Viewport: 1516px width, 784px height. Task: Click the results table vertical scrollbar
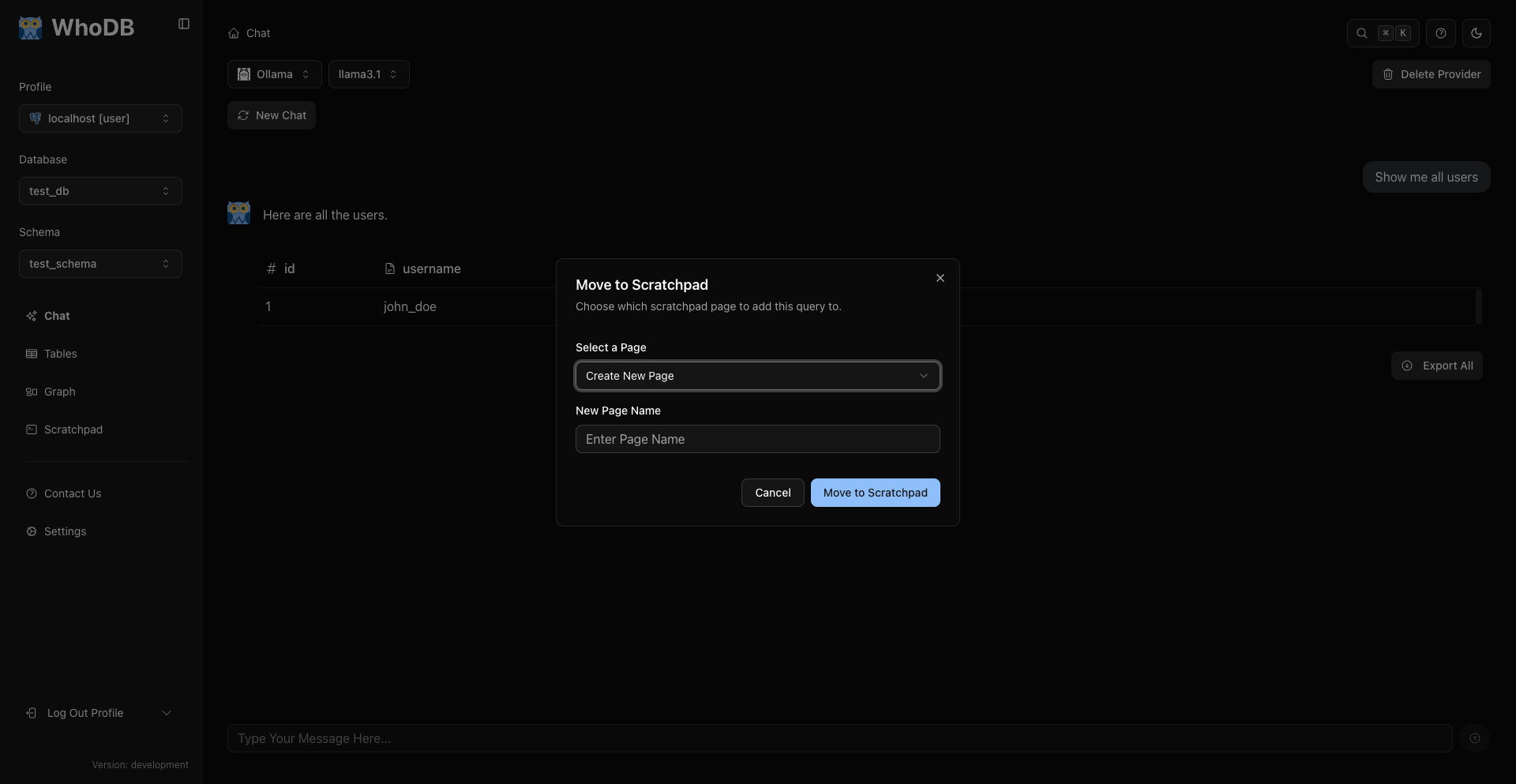click(1479, 306)
